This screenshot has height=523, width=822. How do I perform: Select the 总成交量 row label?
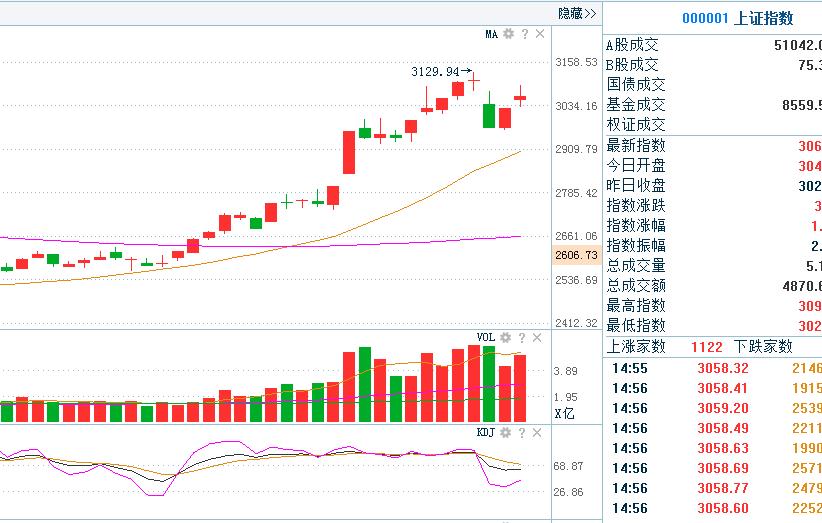pyautogui.click(x=636, y=265)
